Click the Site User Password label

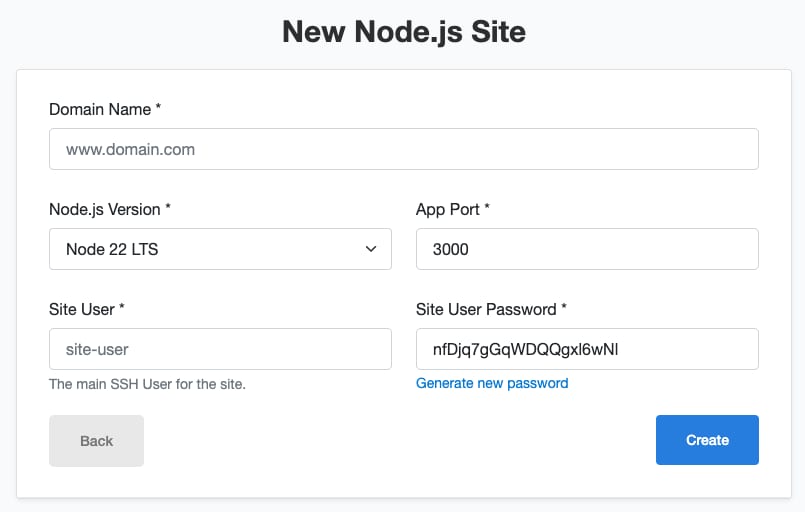click(x=491, y=309)
